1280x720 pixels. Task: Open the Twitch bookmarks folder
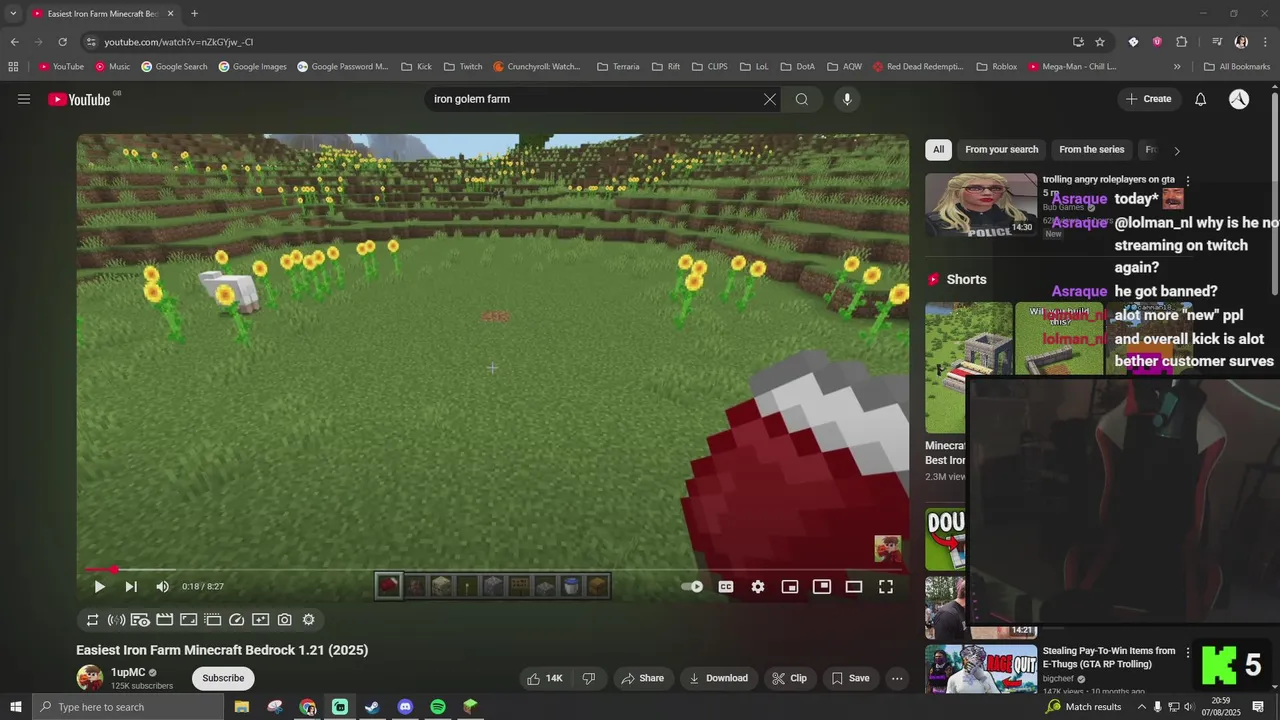click(x=463, y=67)
